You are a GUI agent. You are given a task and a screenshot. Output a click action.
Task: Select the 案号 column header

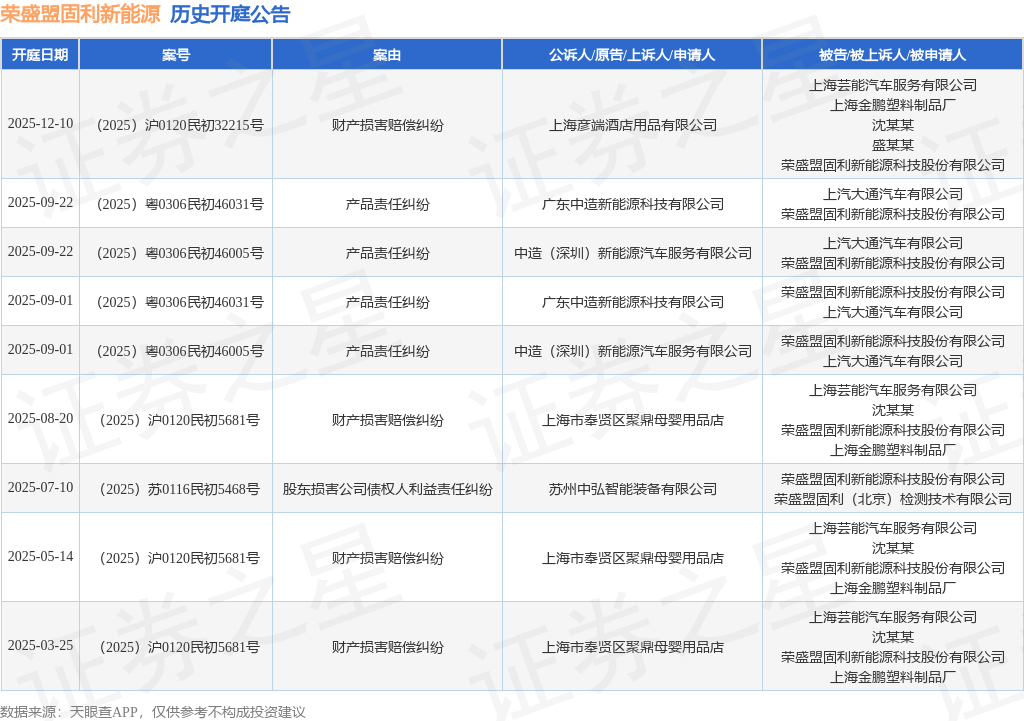point(176,55)
